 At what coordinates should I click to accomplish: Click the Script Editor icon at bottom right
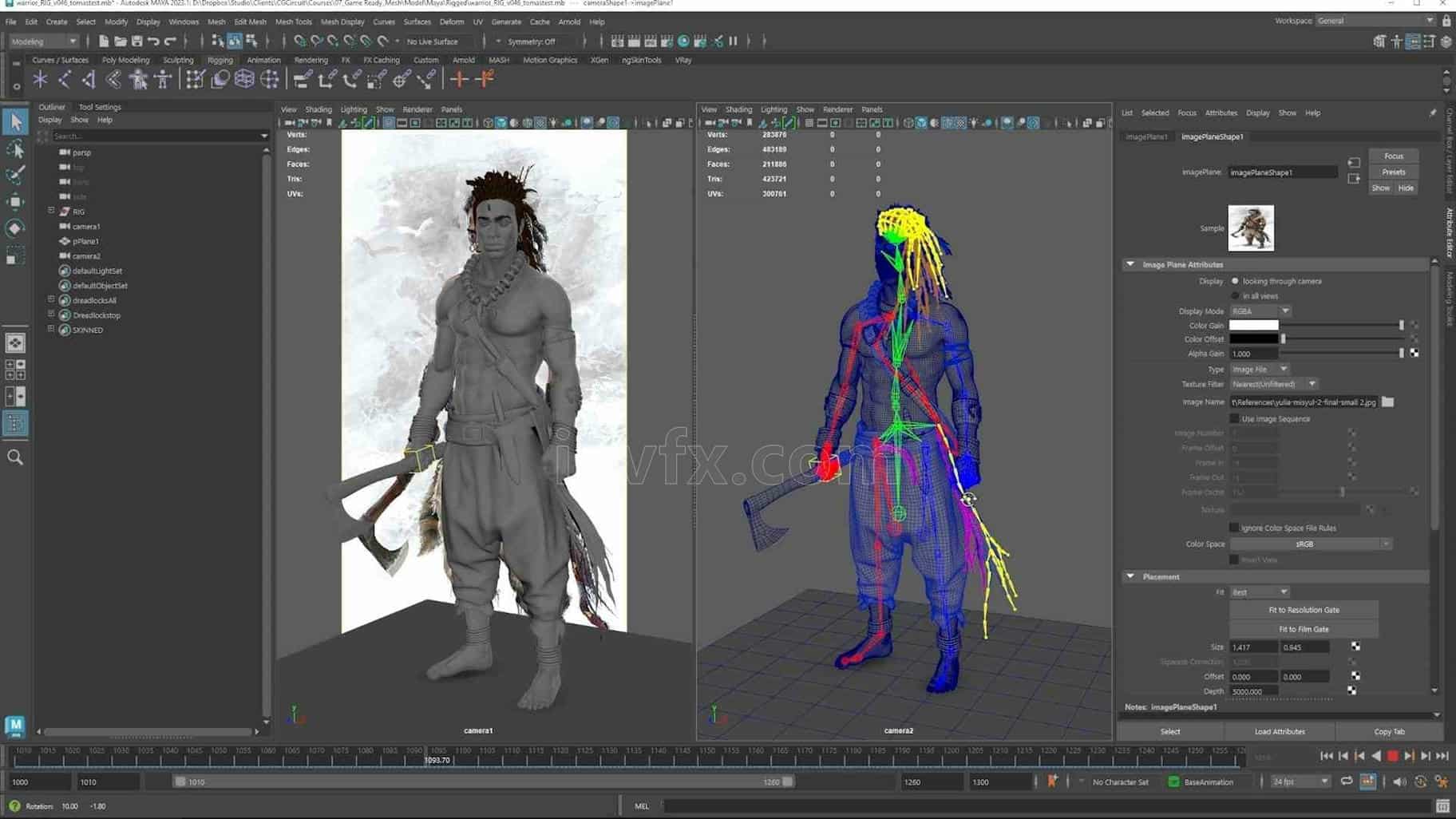[x=1442, y=806]
